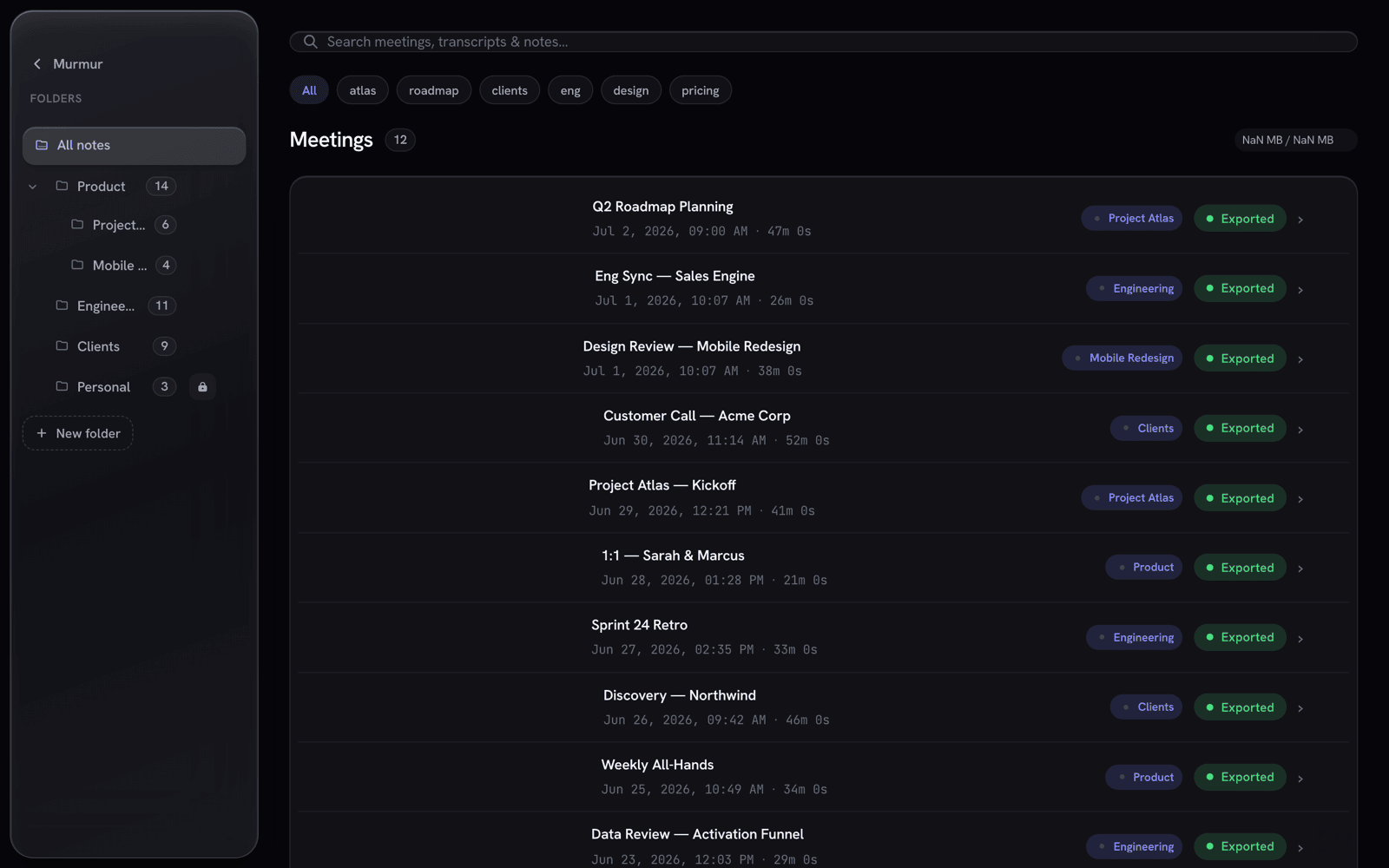
Task: Create a New folder
Action: [x=77, y=433]
